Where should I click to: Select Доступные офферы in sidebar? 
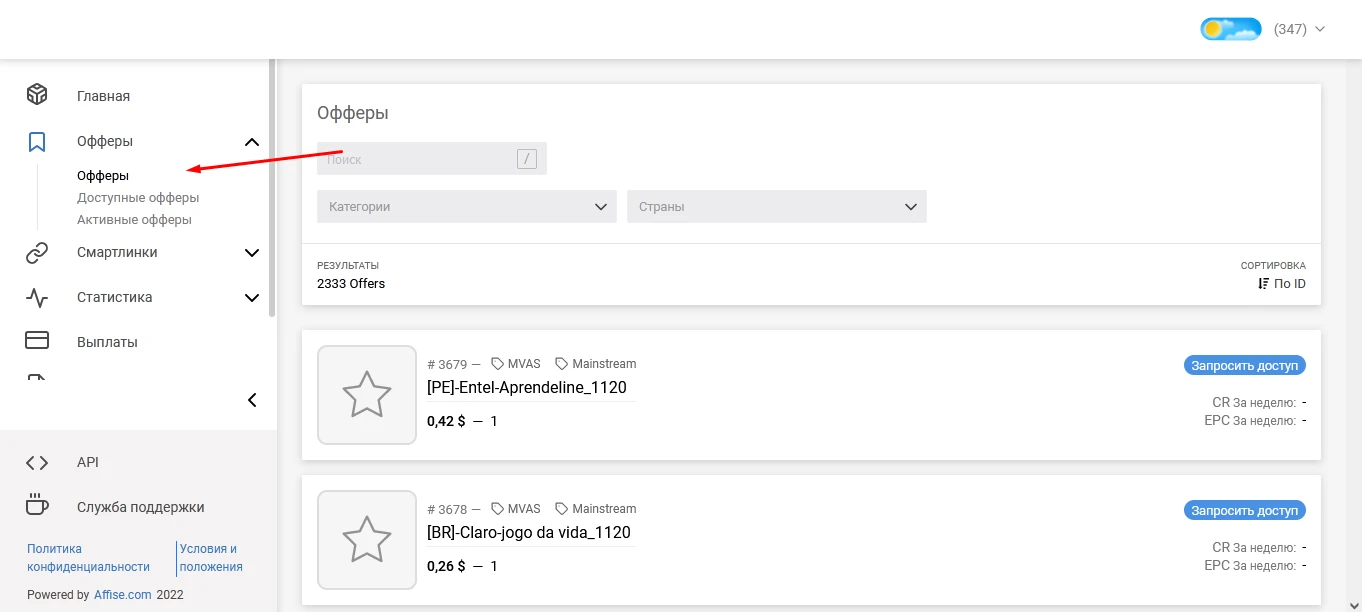click(x=138, y=198)
